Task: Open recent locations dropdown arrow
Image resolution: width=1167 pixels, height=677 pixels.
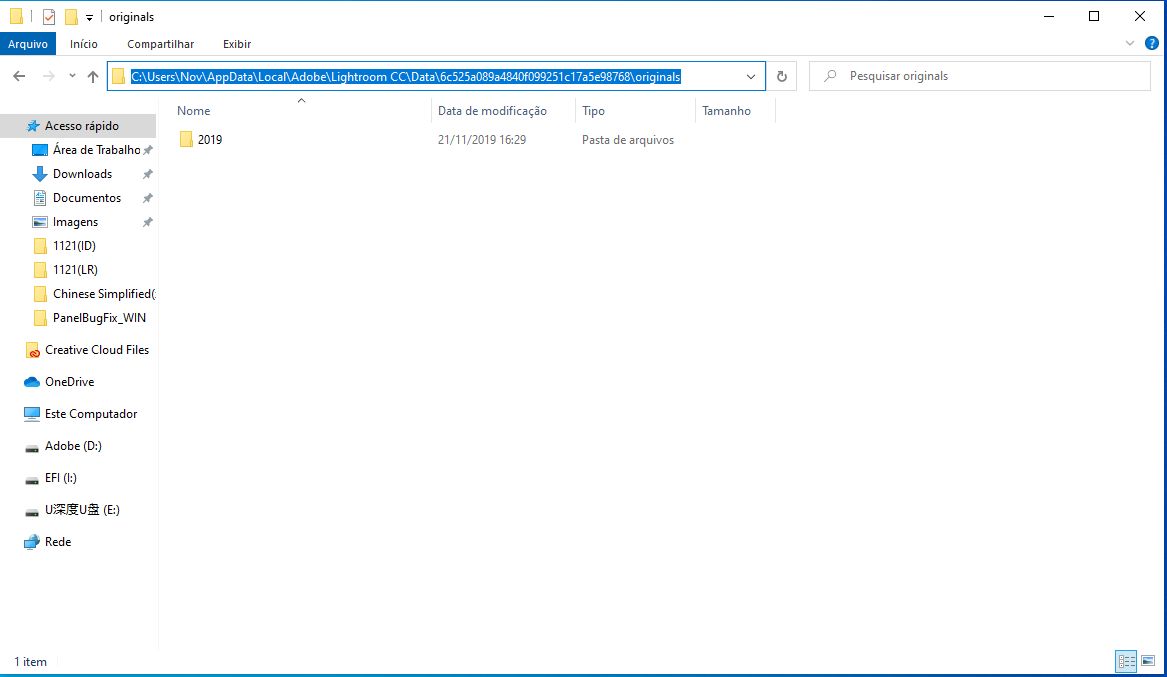Action: coord(72,76)
